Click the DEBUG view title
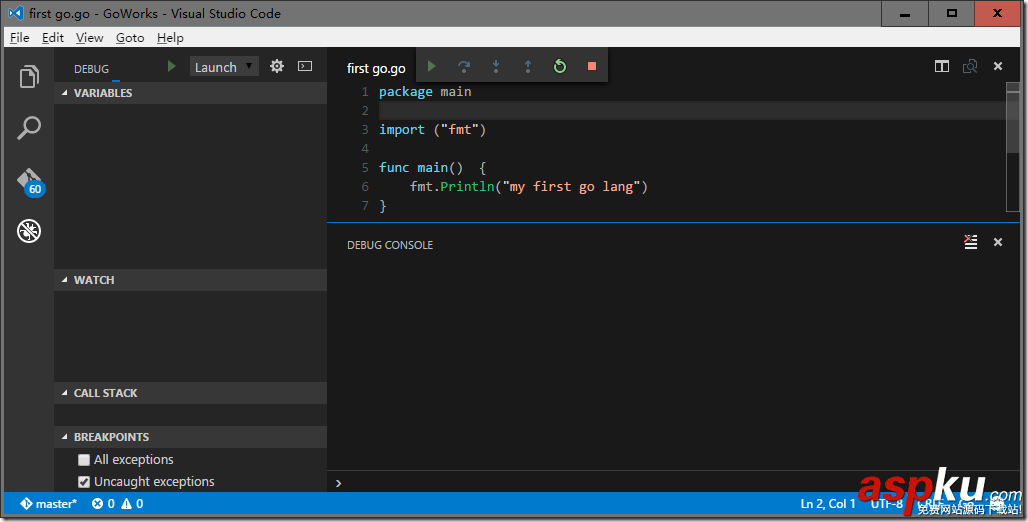1028x522 pixels. 91,69
